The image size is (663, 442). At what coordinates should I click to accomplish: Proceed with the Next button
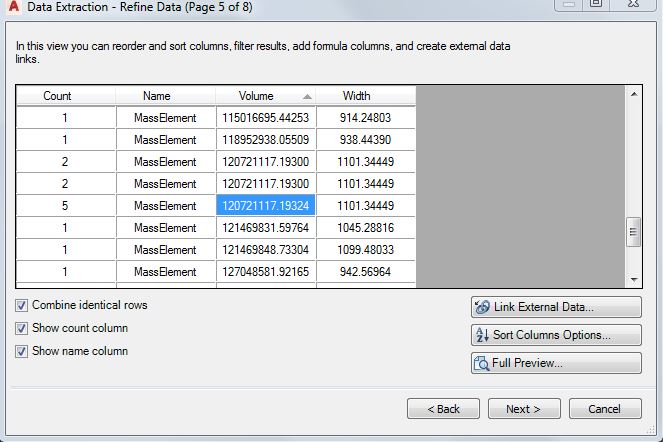524,409
